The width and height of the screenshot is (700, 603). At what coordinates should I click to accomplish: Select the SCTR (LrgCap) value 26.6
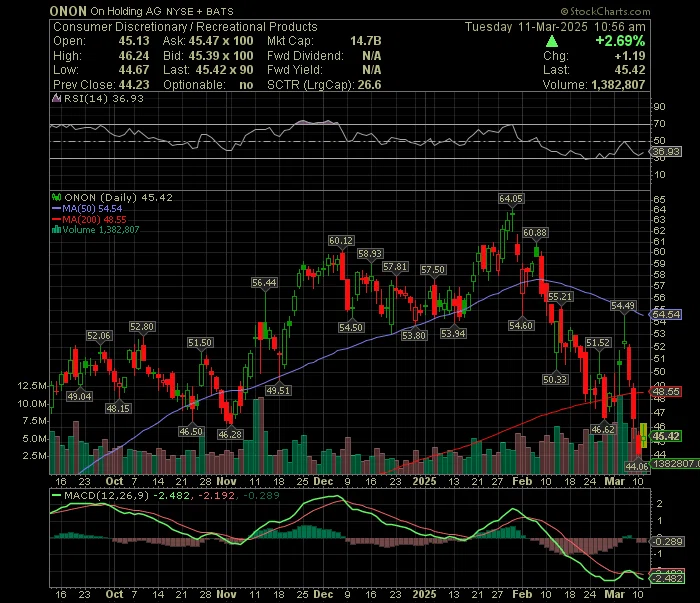tap(369, 85)
